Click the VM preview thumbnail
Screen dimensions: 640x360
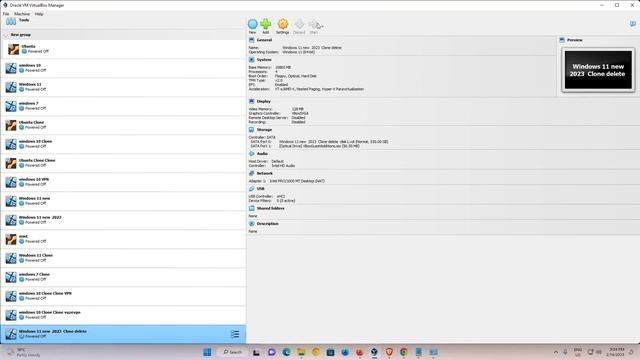(598, 70)
